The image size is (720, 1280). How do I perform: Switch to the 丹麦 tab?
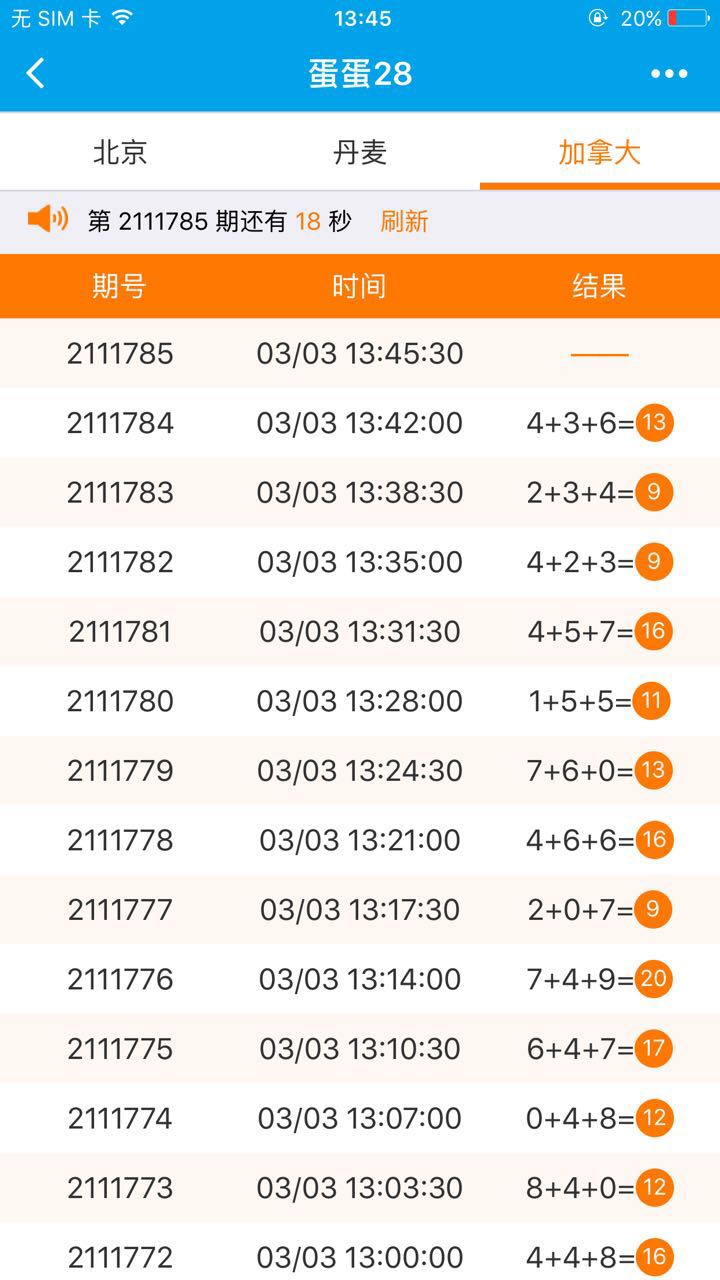coord(360,152)
